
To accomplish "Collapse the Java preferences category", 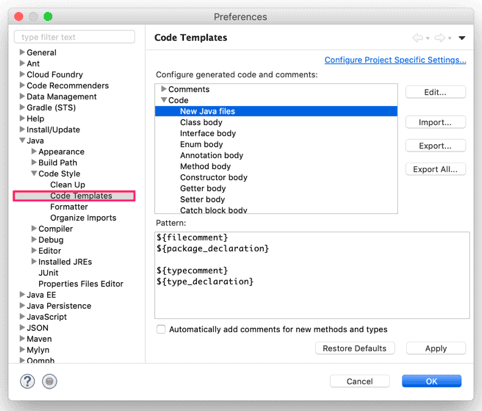I will click(x=22, y=140).
